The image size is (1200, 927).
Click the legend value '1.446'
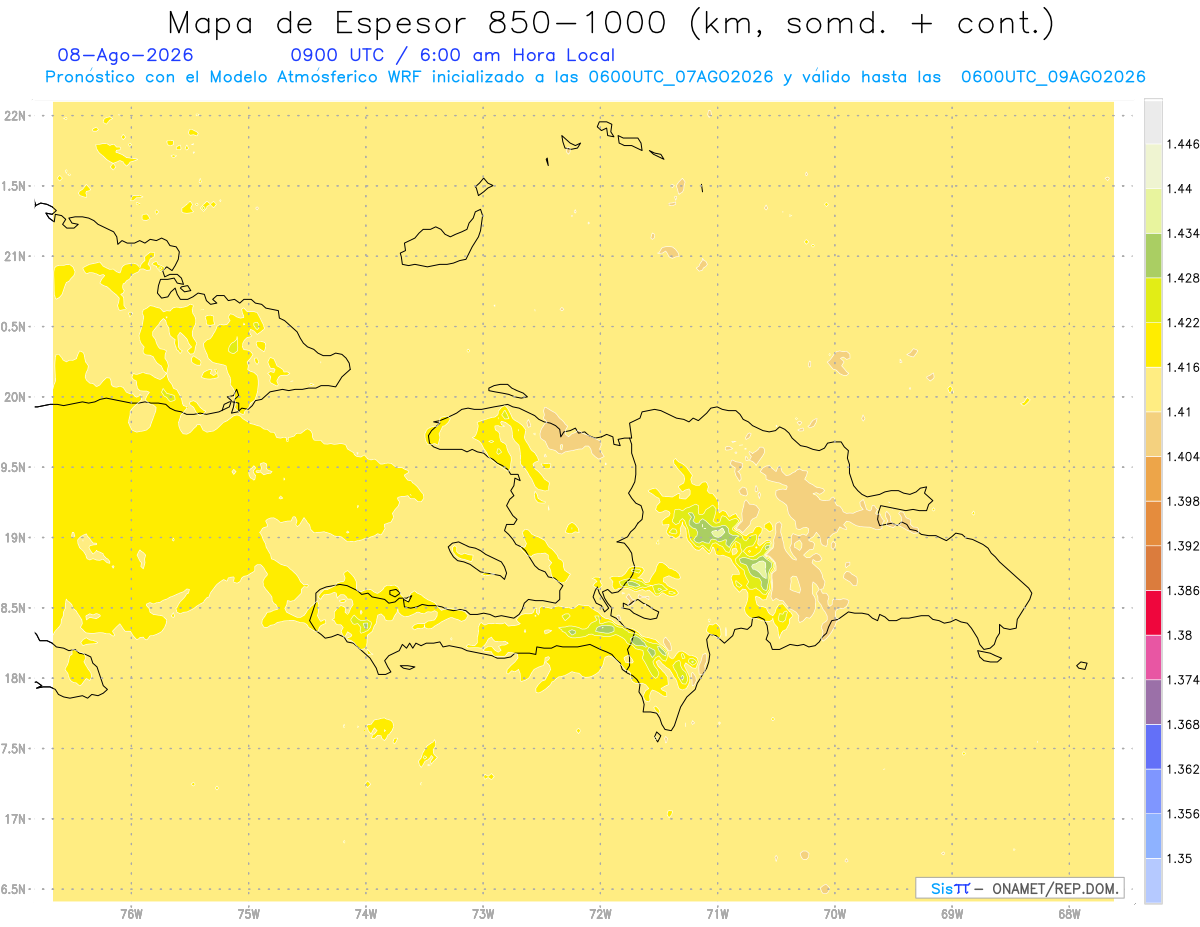1184,144
